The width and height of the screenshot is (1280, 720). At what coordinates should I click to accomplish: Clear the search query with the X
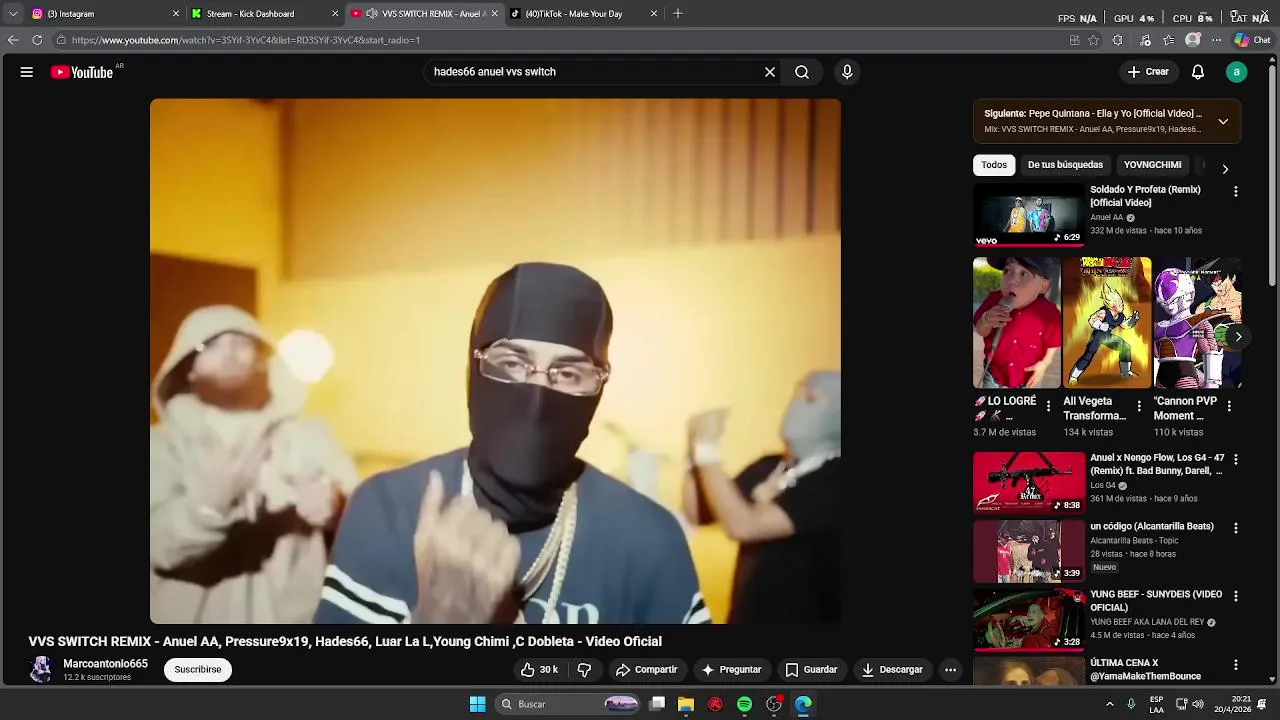770,72
